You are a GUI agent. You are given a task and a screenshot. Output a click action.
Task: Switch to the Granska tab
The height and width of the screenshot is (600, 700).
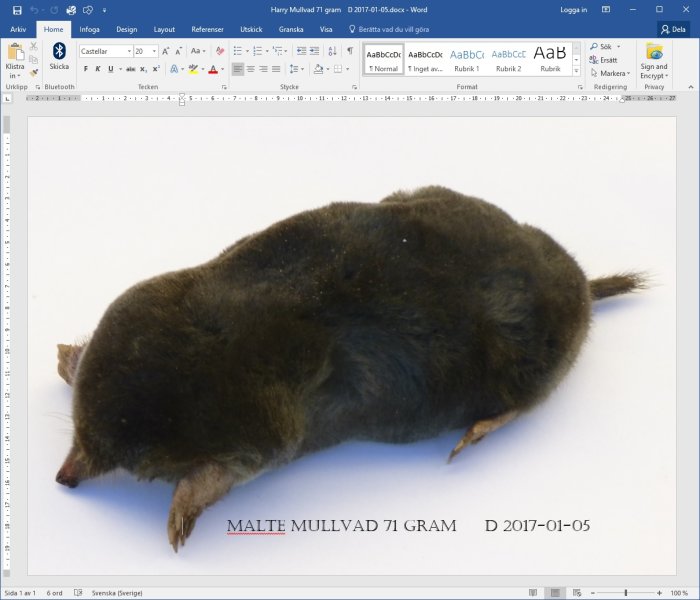pyautogui.click(x=291, y=29)
